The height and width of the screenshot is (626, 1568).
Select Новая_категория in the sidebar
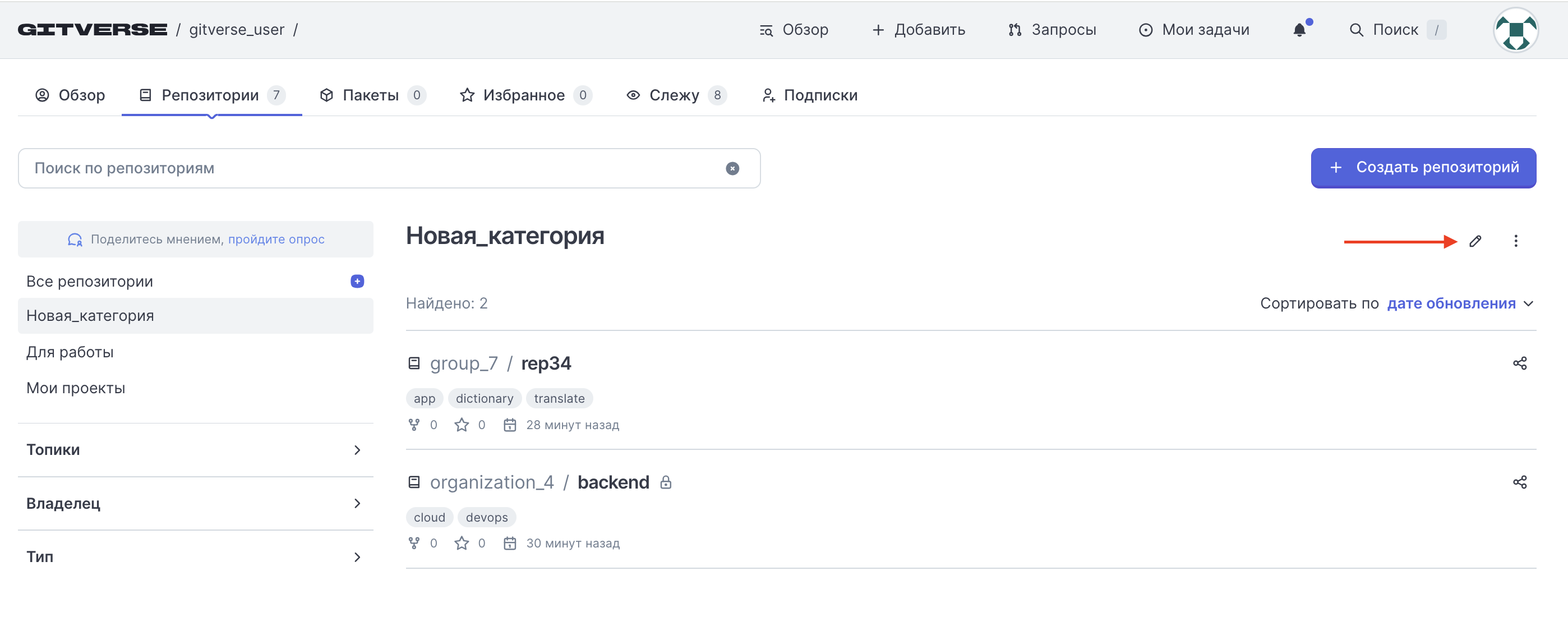(195, 315)
